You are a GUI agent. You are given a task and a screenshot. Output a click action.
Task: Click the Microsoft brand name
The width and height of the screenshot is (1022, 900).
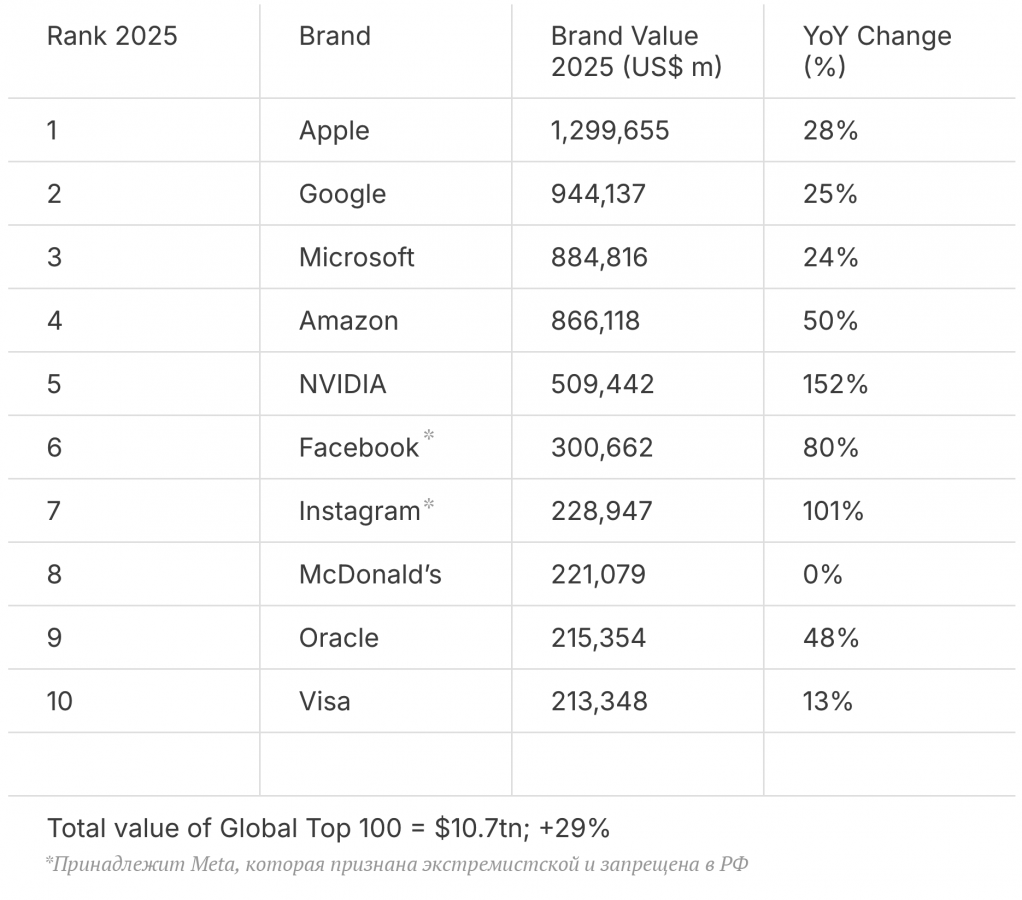356,257
